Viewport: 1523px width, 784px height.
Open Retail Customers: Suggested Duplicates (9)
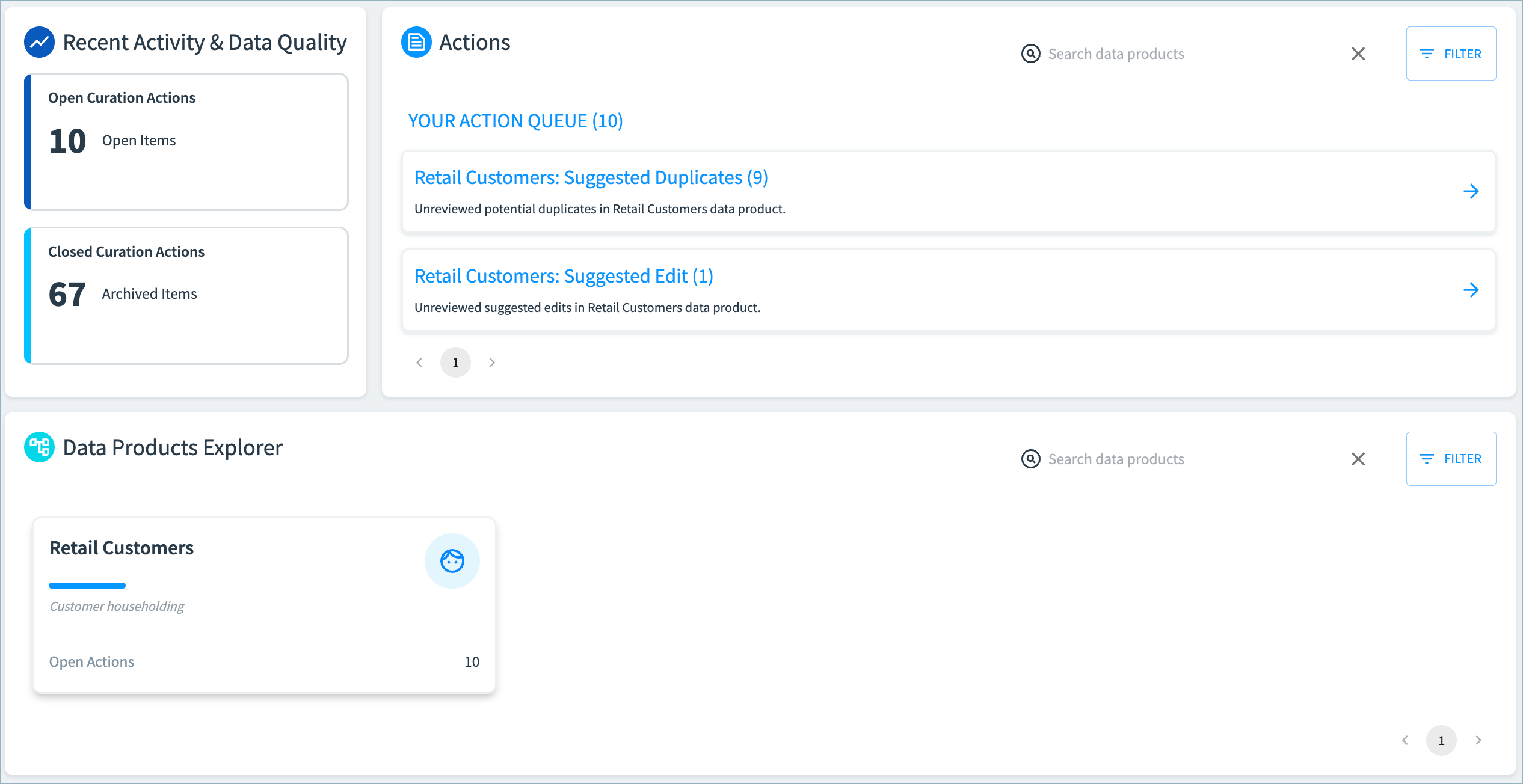(591, 178)
